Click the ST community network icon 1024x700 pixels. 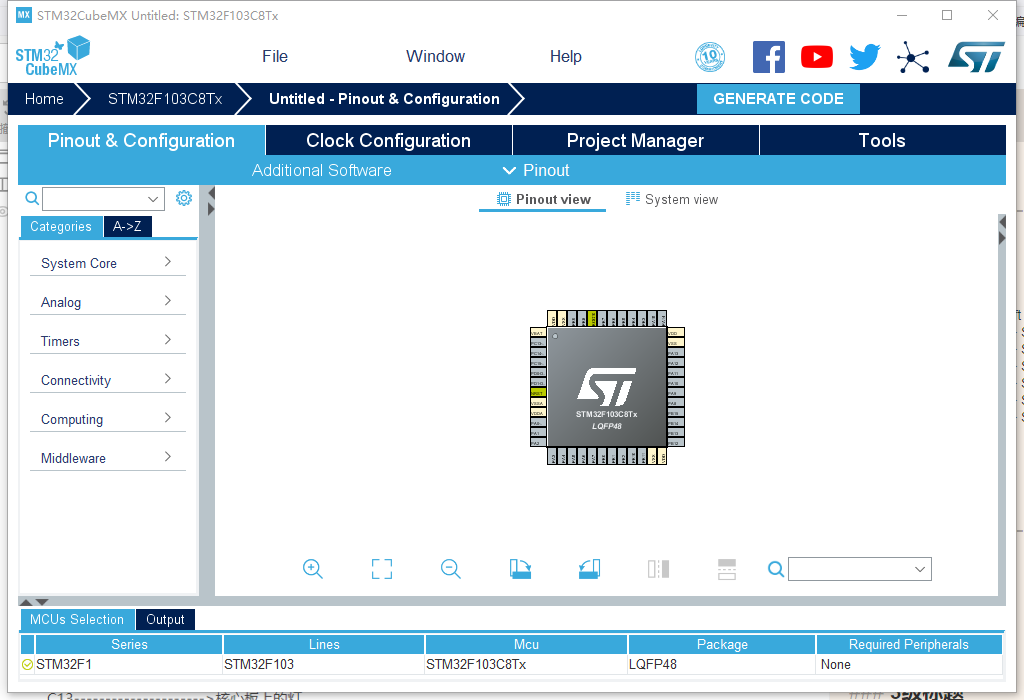coord(913,57)
